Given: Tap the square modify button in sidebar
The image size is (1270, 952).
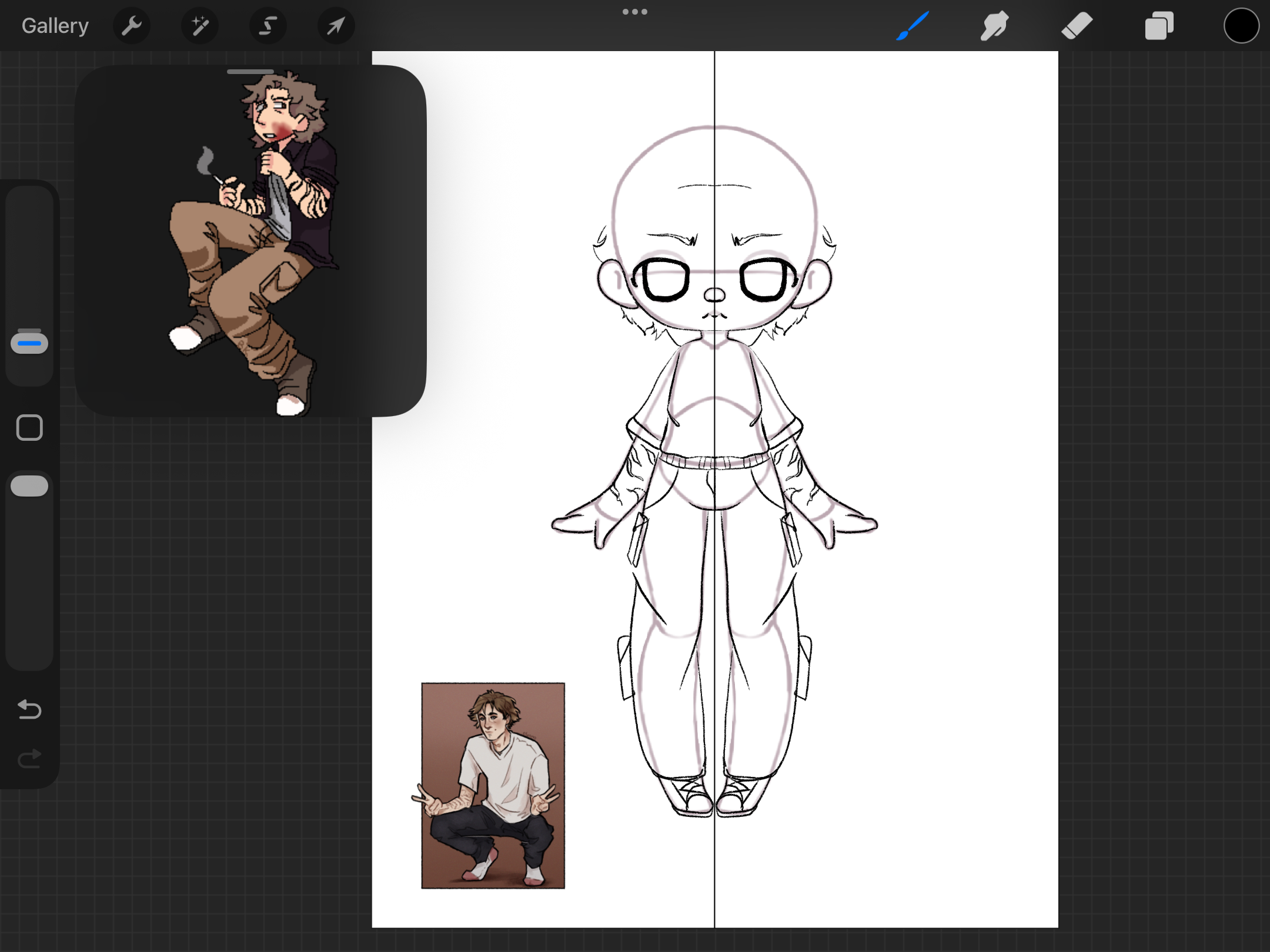Looking at the screenshot, I should click(x=29, y=427).
